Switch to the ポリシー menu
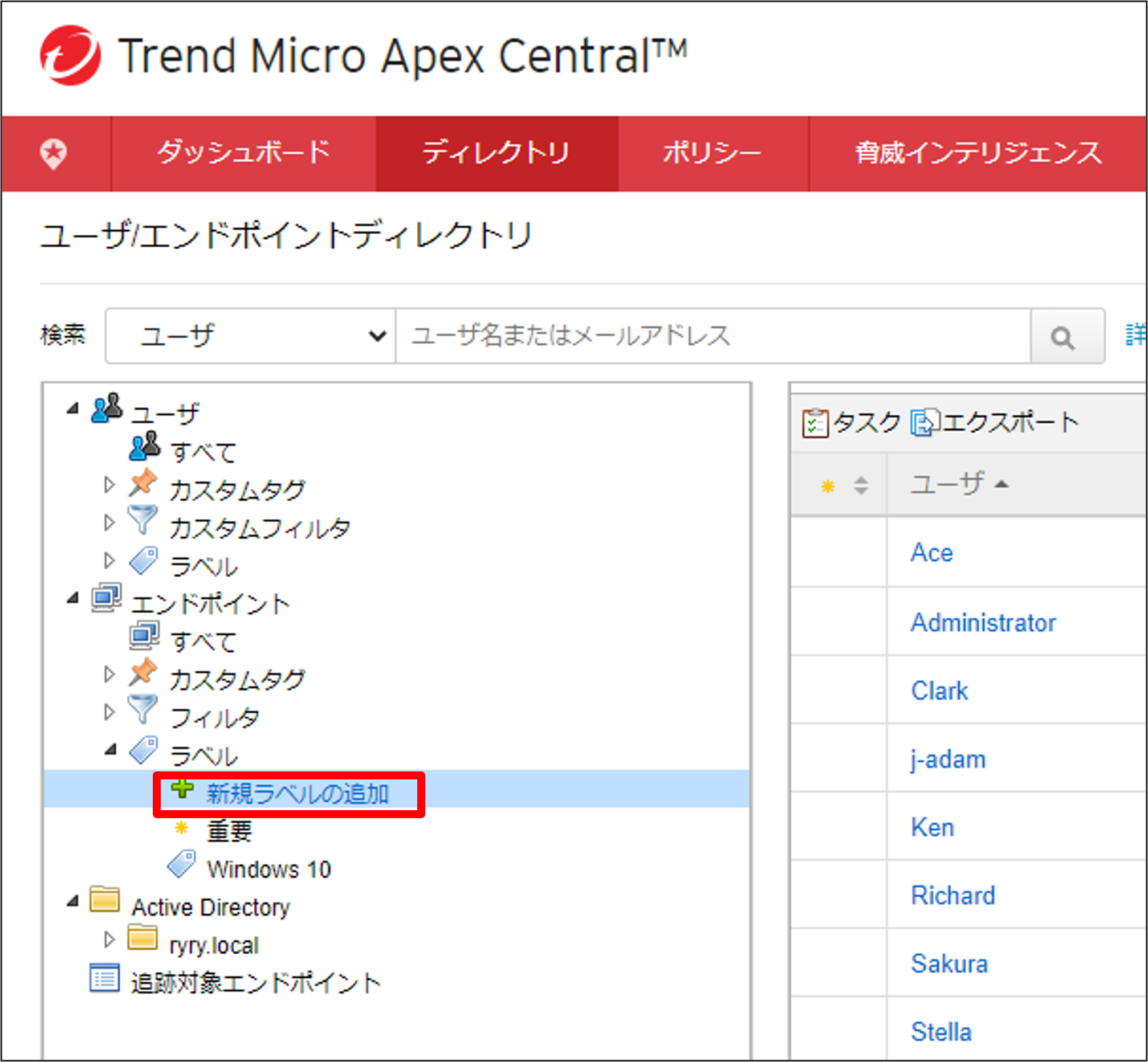1148x1062 pixels. coord(713,153)
